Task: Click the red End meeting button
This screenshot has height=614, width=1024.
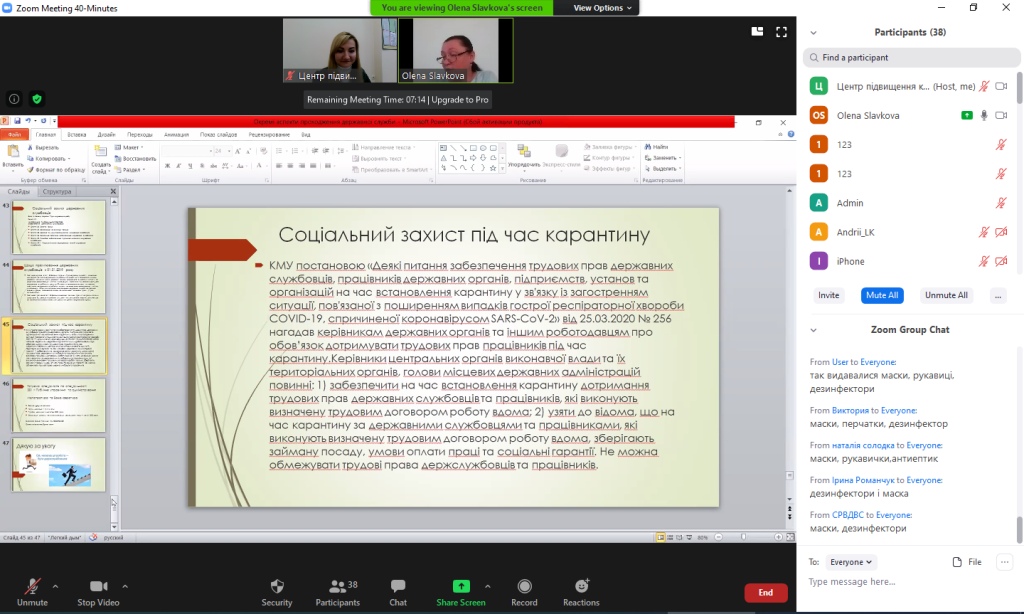Action: 765,593
